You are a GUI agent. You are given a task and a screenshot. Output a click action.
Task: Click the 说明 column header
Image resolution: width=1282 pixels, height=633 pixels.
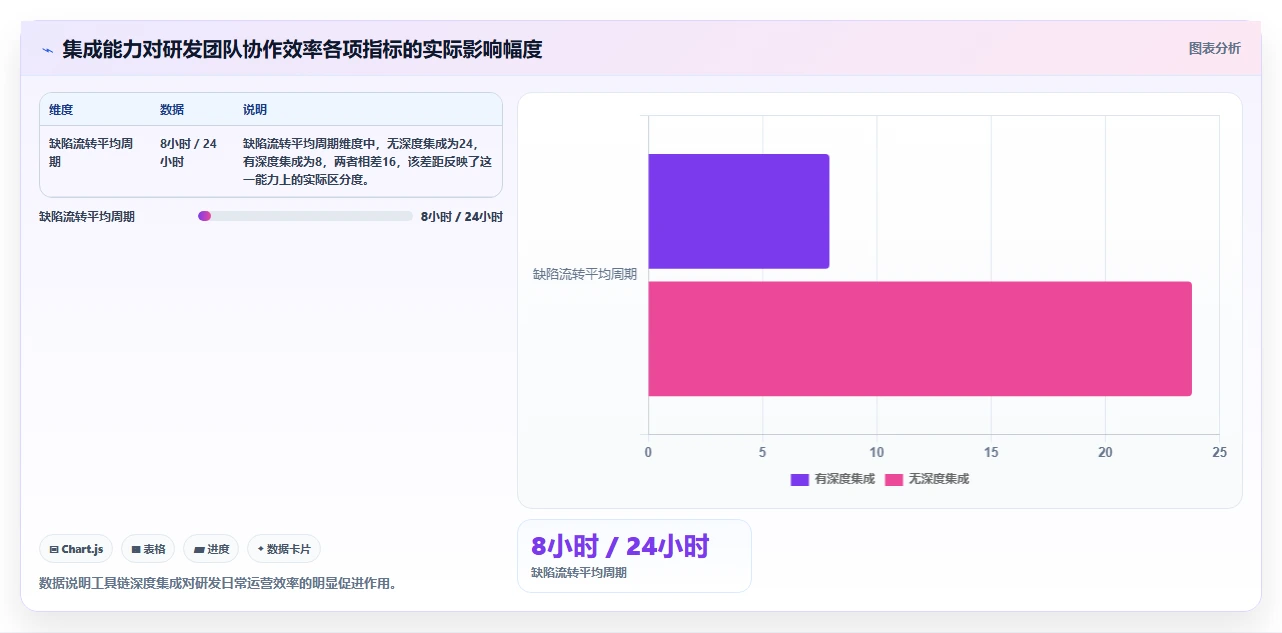coord(255,110)
